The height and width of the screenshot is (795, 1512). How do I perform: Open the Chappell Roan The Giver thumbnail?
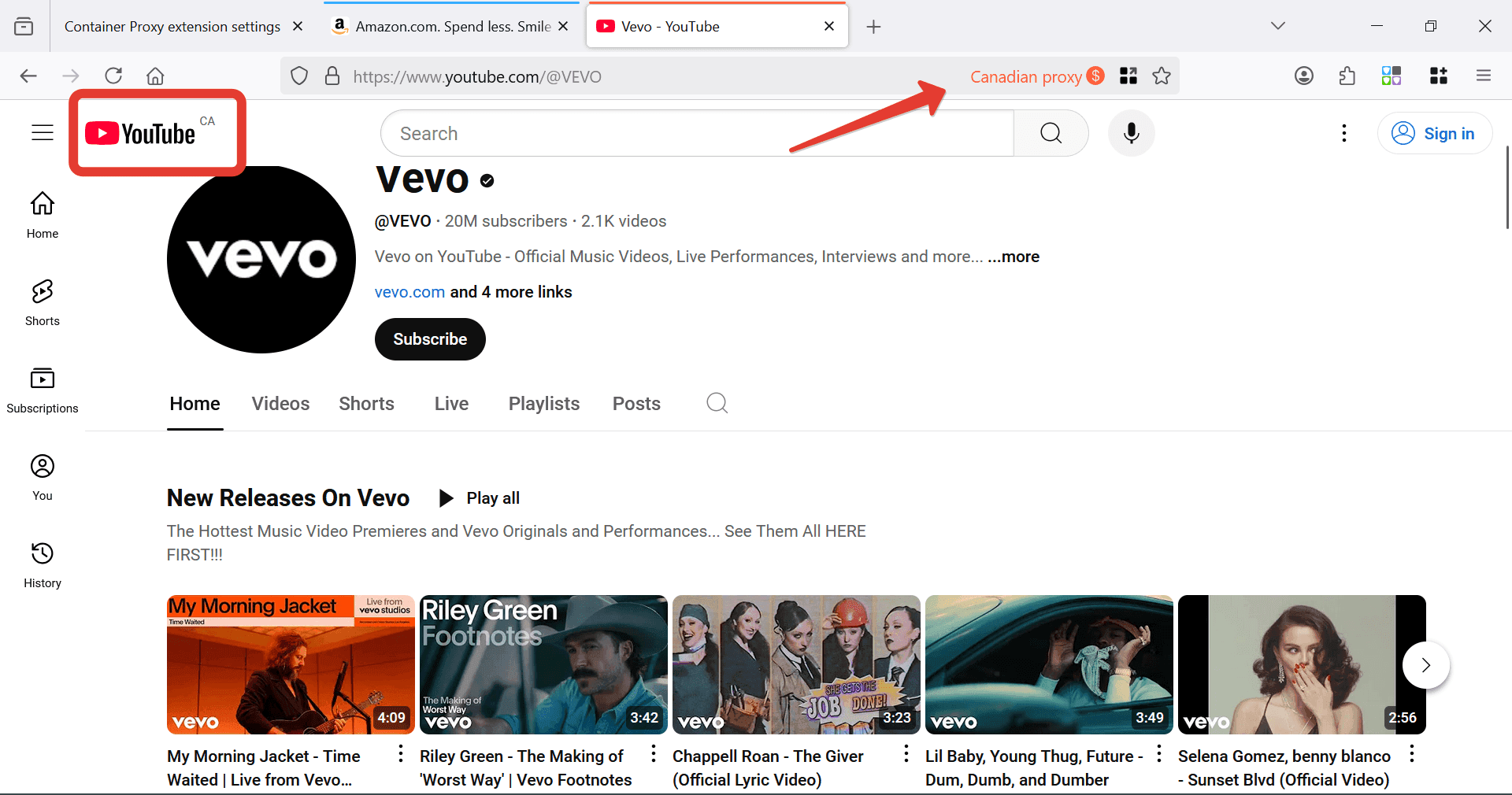pos(795,664)
